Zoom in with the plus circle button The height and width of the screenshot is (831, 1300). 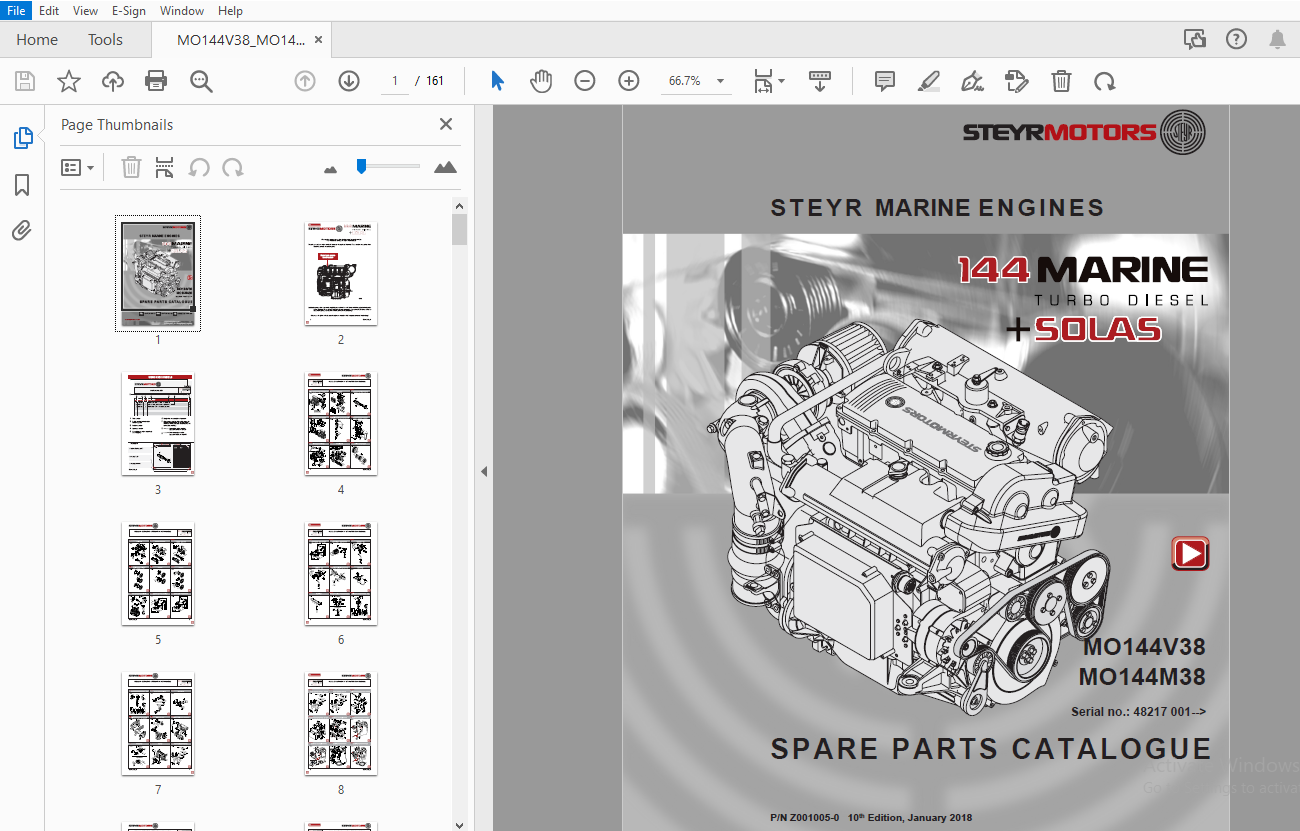coord(629,81)
